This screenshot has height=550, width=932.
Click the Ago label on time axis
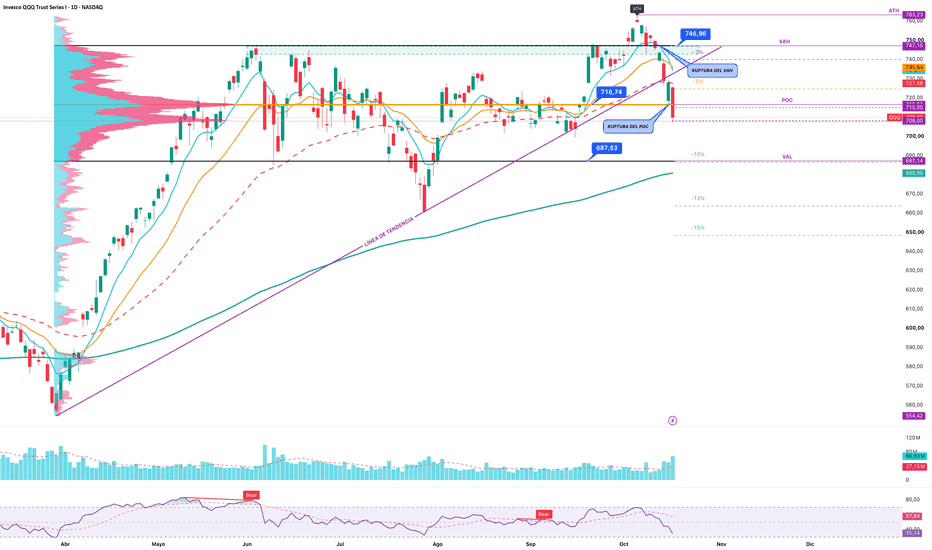tap(437, 544)
